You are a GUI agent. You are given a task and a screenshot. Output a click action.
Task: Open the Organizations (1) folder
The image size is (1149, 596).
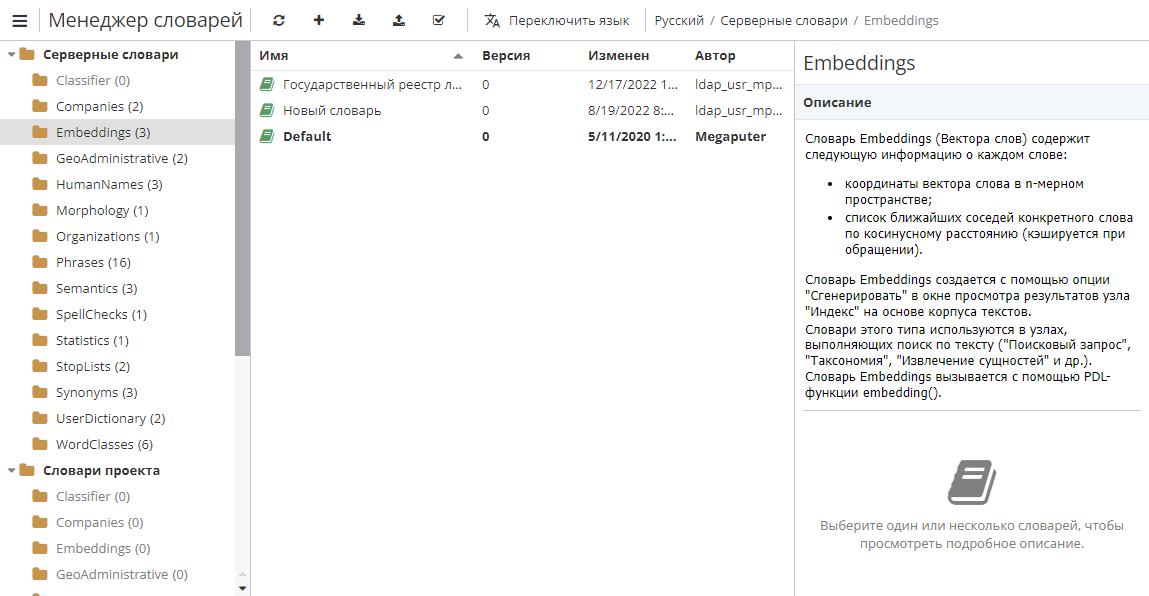click(x=107, y=237)
